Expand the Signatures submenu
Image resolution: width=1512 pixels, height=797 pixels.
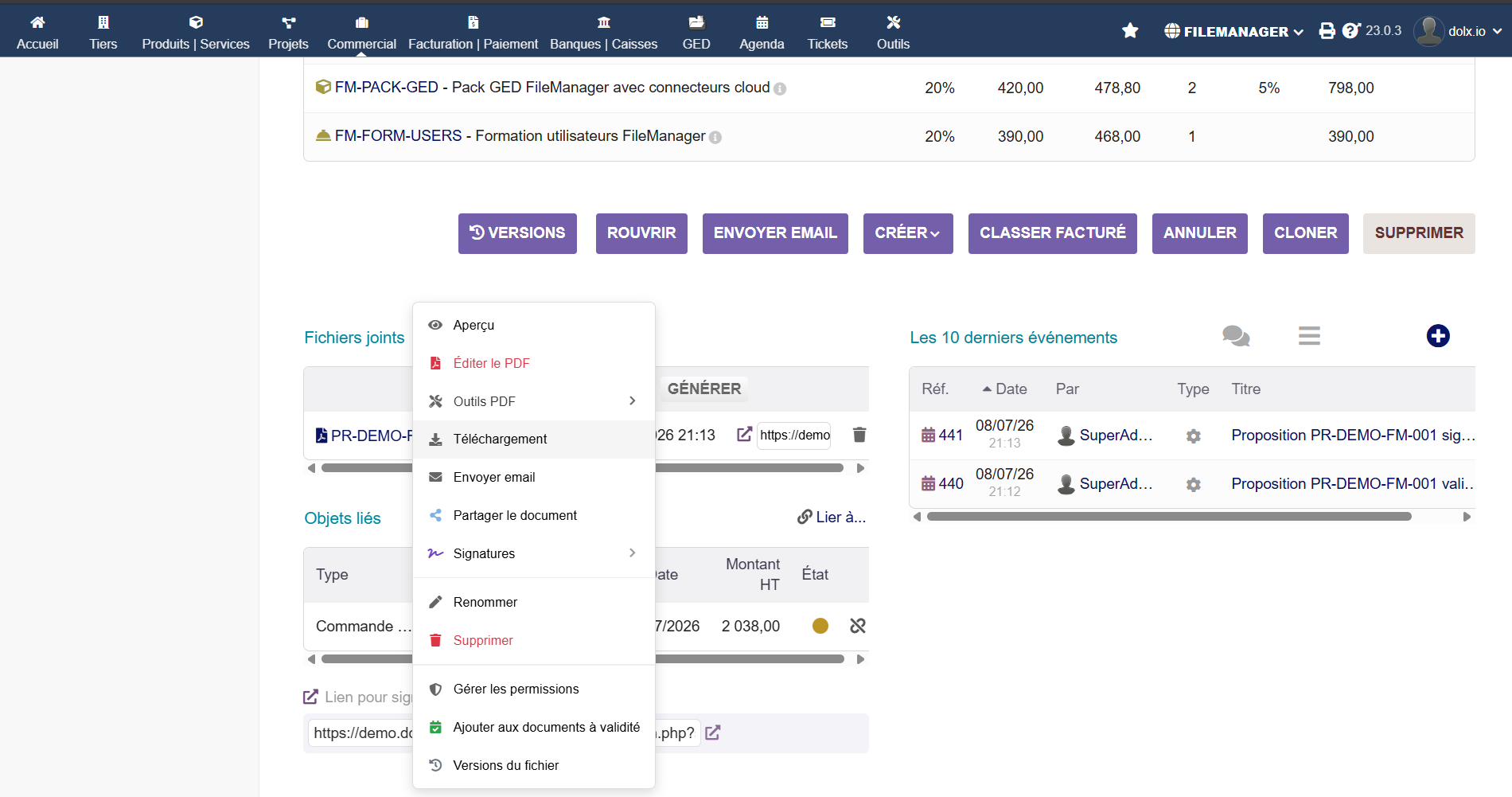pyautogui.click(x=534, y=553)
